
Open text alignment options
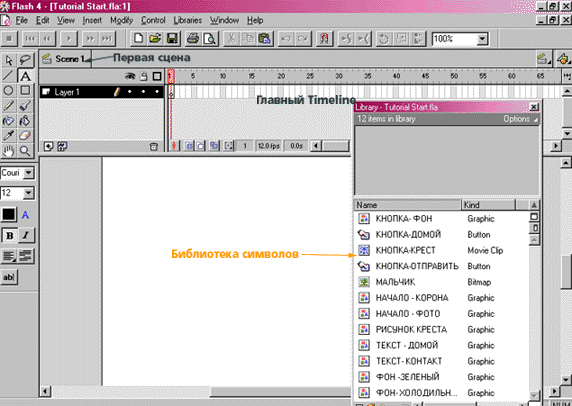(9, 256)
